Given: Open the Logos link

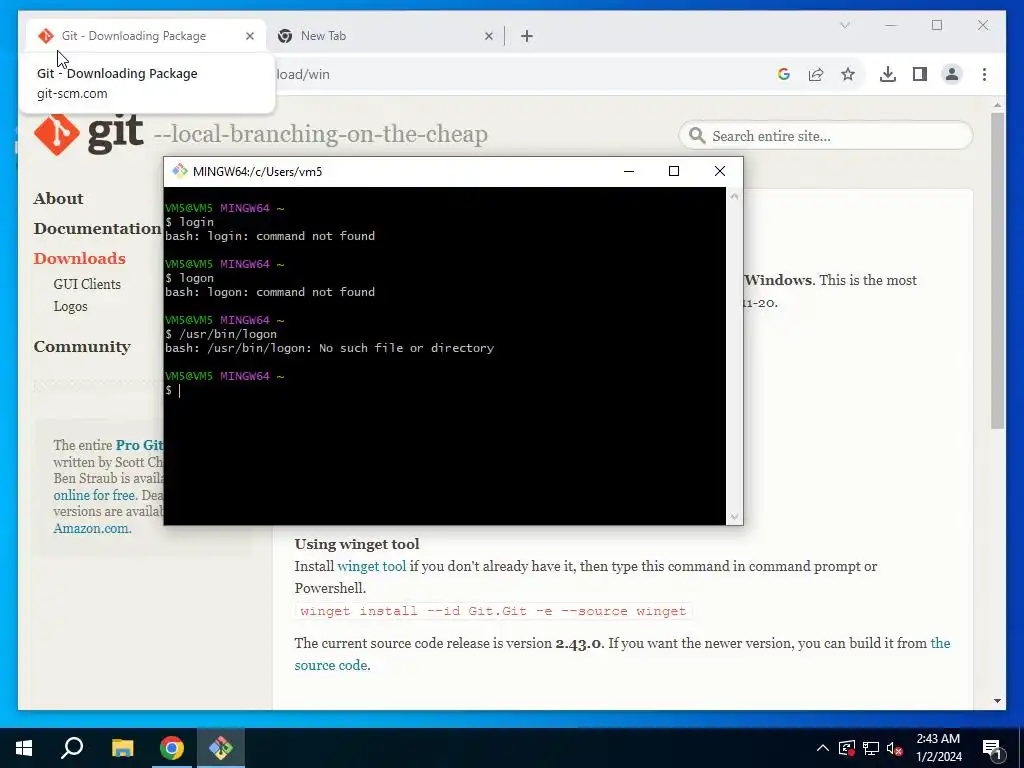Looking at the screenshot, I should [71, 306].
